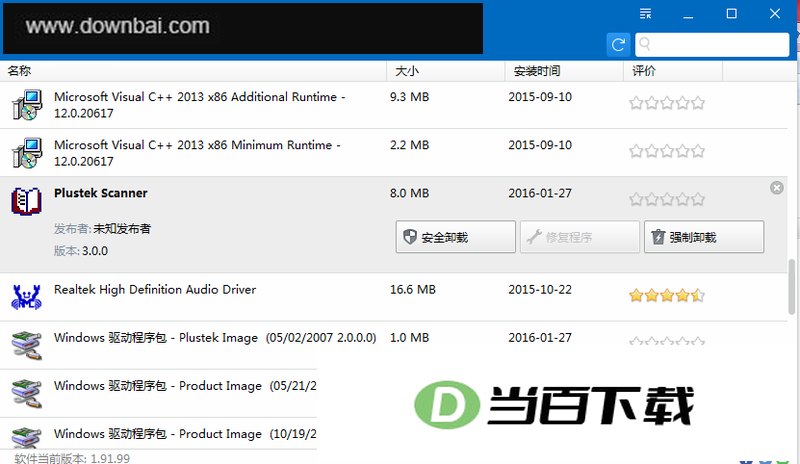The image size is (800, 464).
Task: Click the Visual C++ Additional Runtime icon
Action: (27, 105)
